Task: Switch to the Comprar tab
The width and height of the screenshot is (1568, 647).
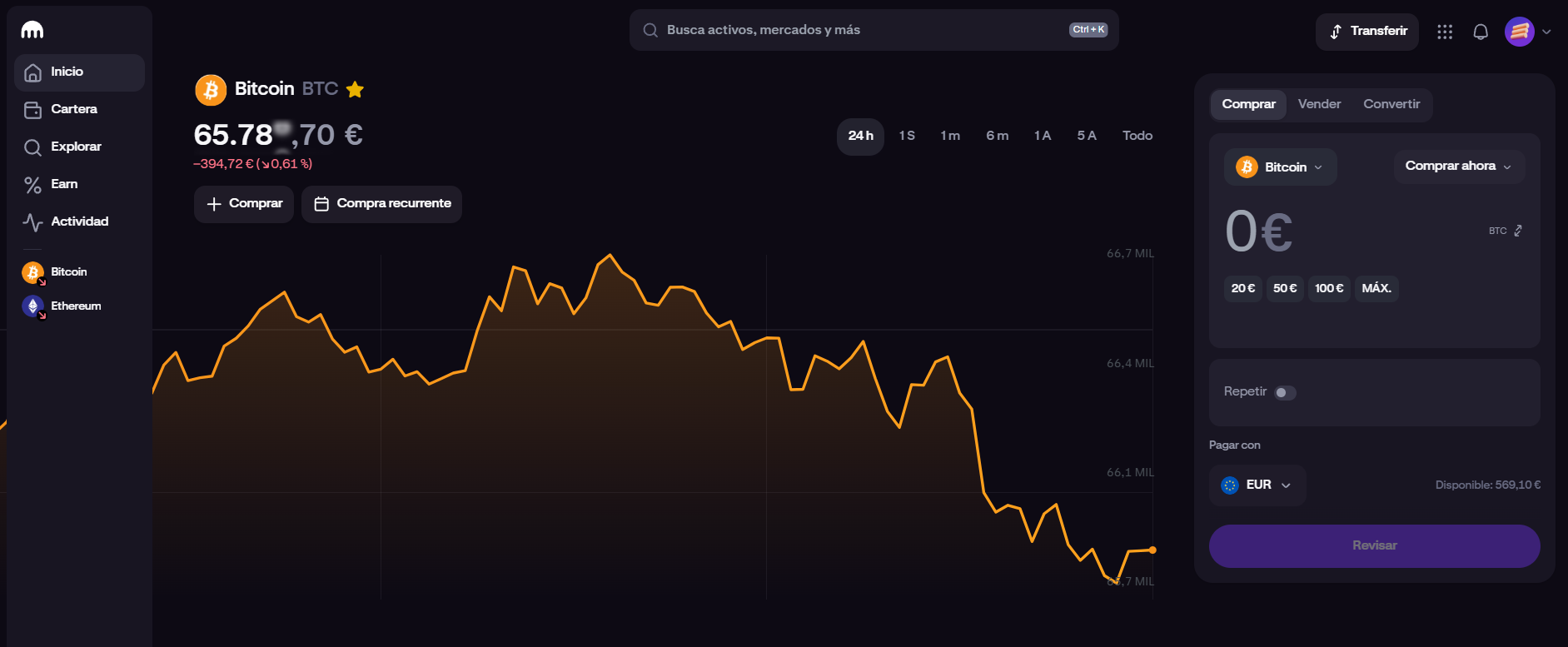Action: click(1248, 104)
